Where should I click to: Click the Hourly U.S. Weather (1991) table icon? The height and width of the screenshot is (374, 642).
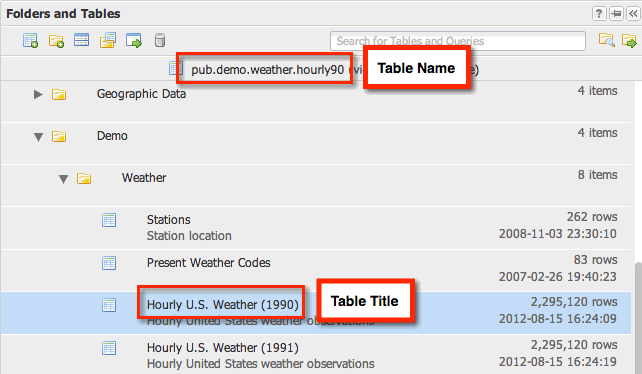[x=109, y=348]
